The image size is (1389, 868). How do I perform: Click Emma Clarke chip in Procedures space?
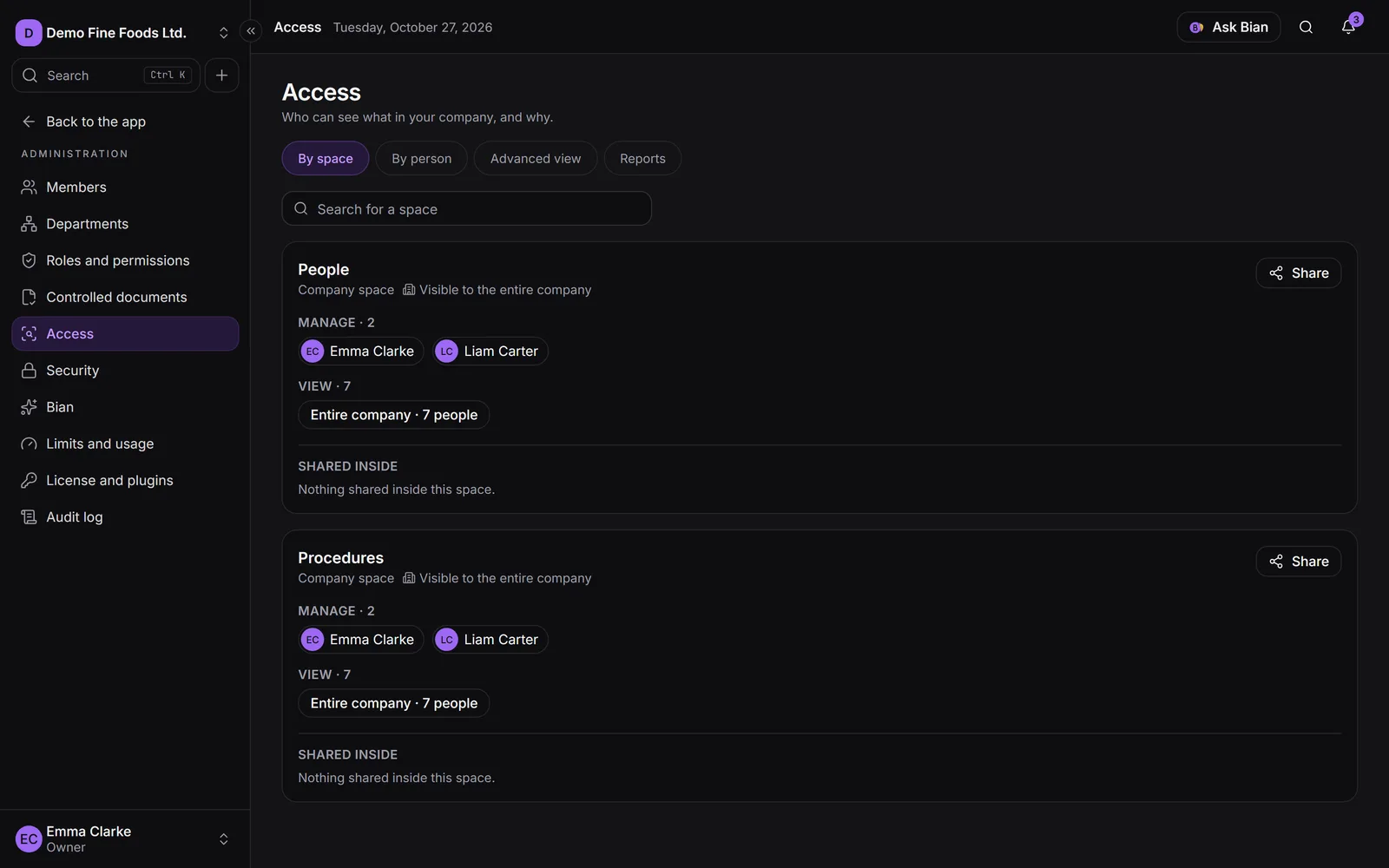click(361, 640)
